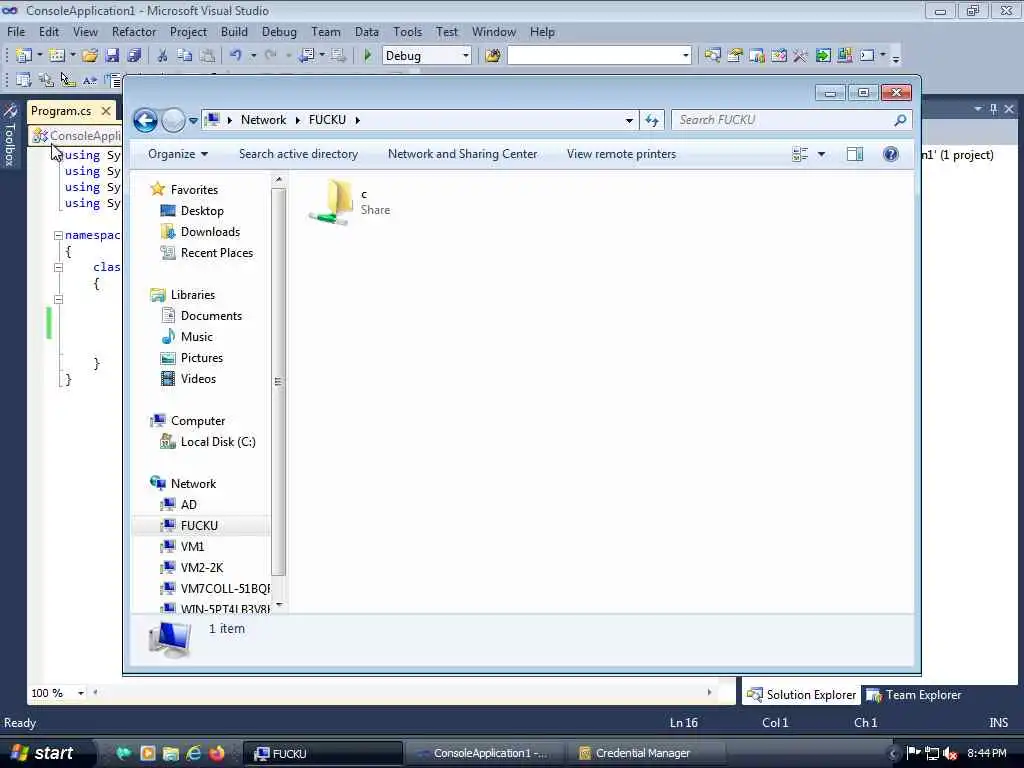Viewport: 1024px width, 768px height.
Task: Open the address bar history dropdown
Action: click(x=629, y=120)
